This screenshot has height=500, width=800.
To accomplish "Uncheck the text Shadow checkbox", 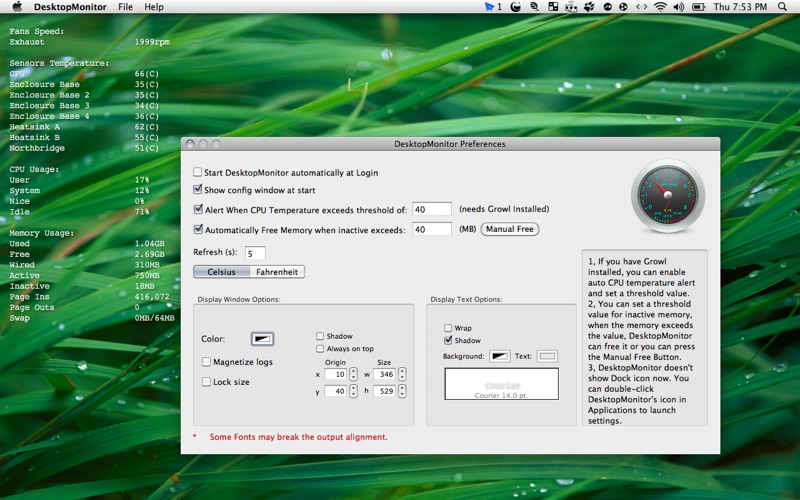I will [448, 340].
